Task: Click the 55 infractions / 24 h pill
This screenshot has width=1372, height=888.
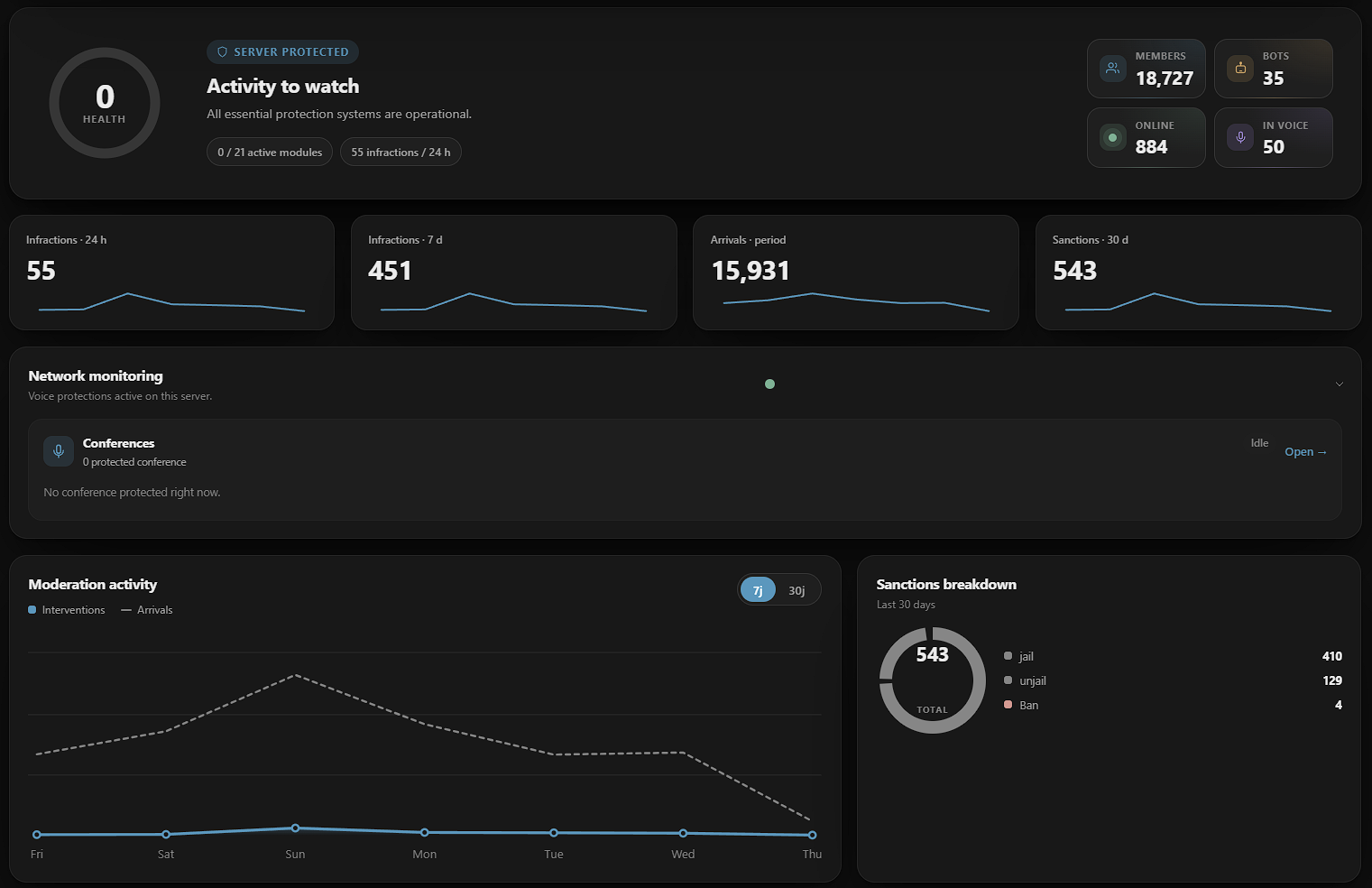Action: click(x=401, y=152)
